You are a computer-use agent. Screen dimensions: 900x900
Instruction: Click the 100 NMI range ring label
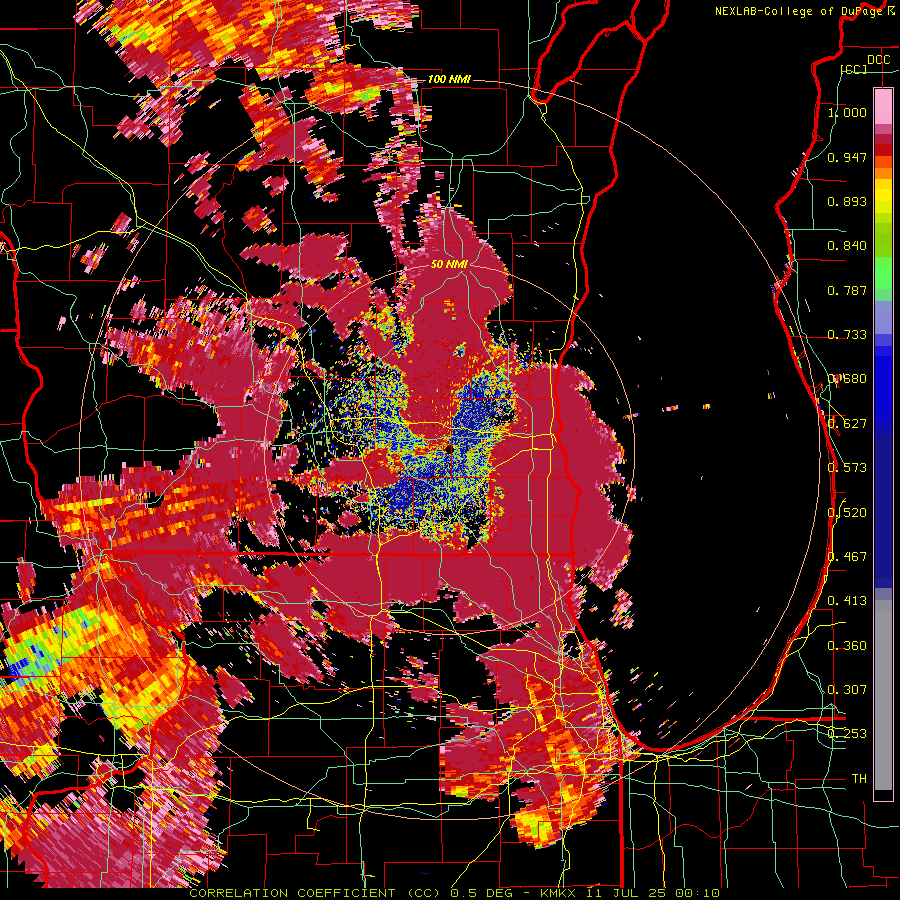[449, 79]
